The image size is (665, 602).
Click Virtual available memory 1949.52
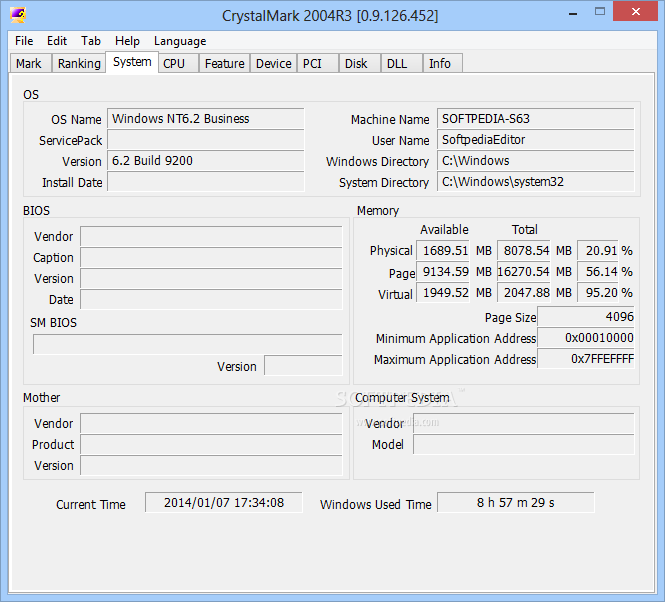click(x=443, y=292)
